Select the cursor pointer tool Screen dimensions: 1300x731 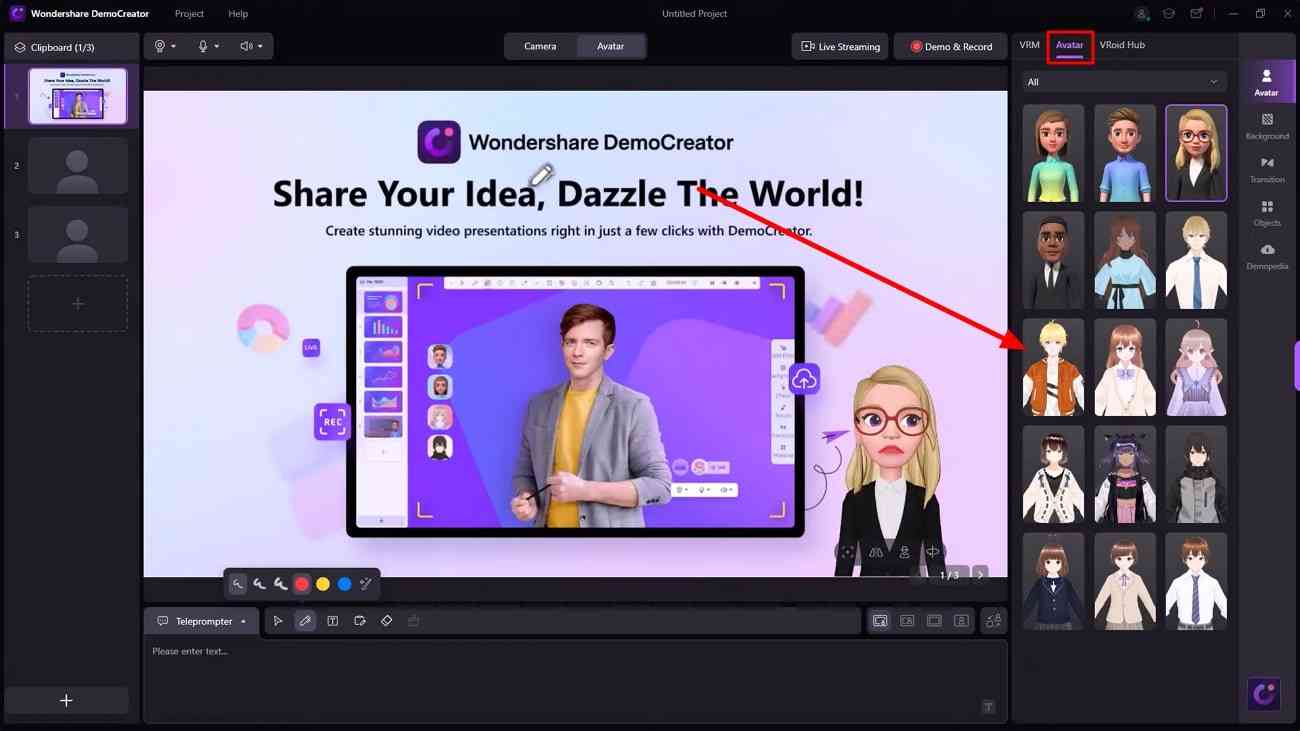click(278, 621)
